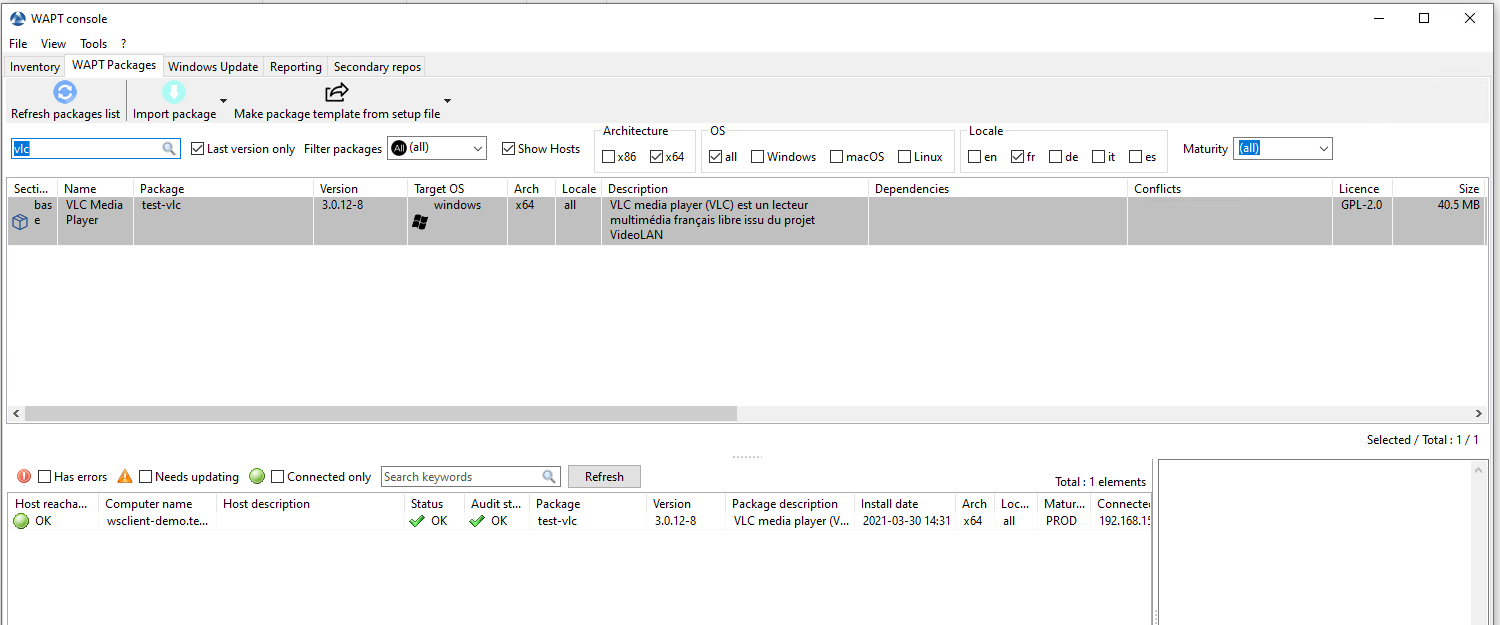Click Make package template from setup file icon
Screen dimensions: 1500x625
point(337,93)
